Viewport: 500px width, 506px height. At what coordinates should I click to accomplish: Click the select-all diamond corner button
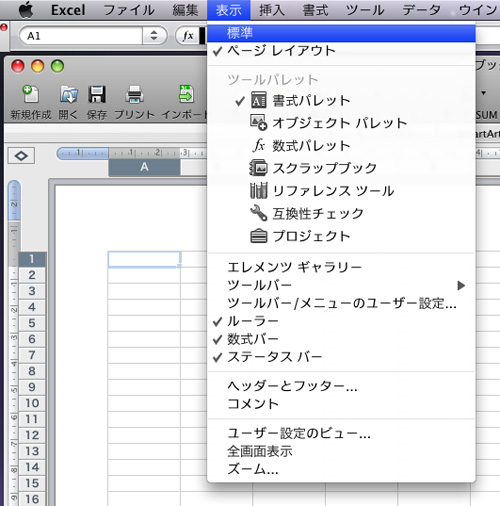click(21, 156)
